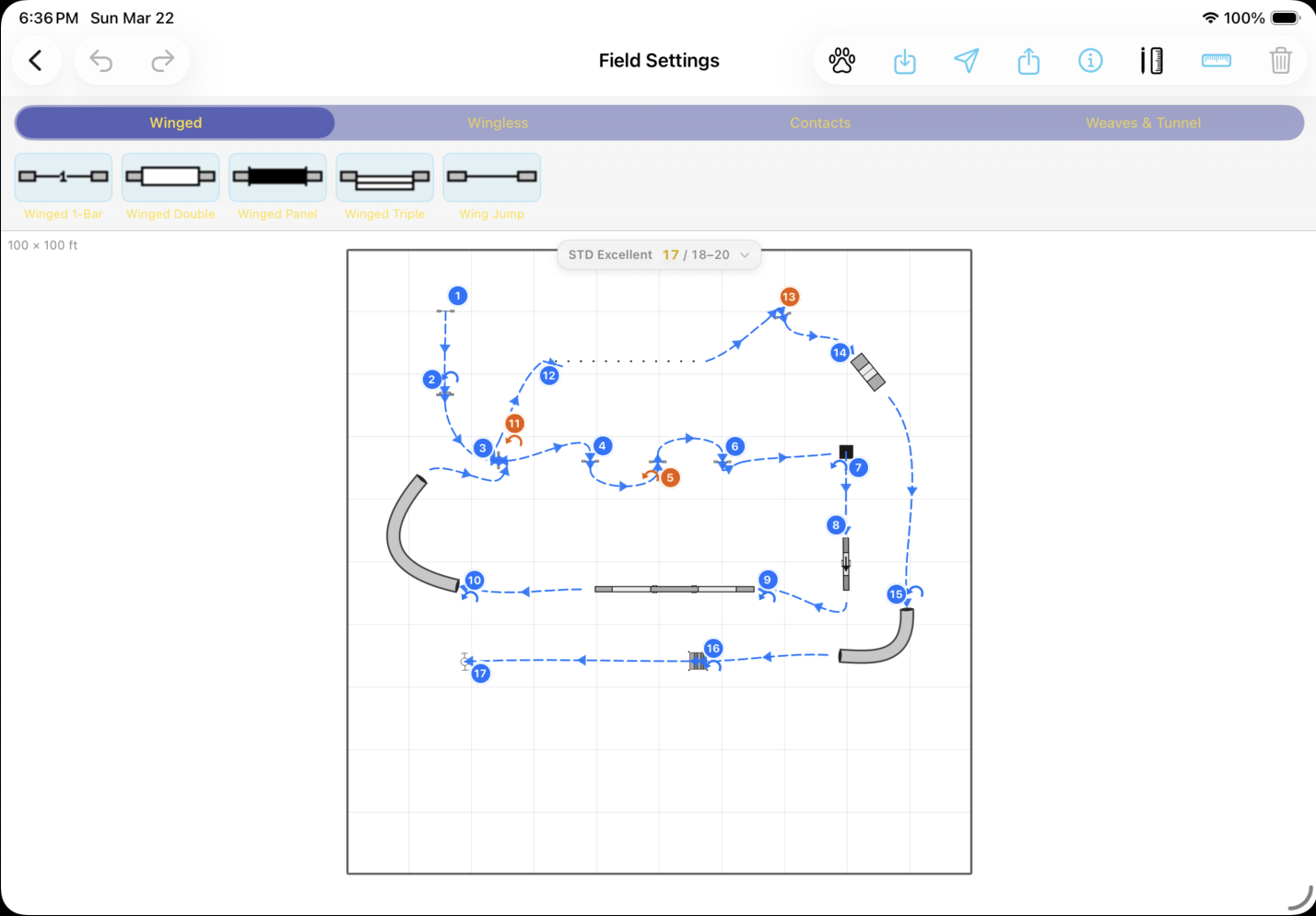Open the share sheet icon
This screenshot has width=1316, height=916.
(1028, 60)
